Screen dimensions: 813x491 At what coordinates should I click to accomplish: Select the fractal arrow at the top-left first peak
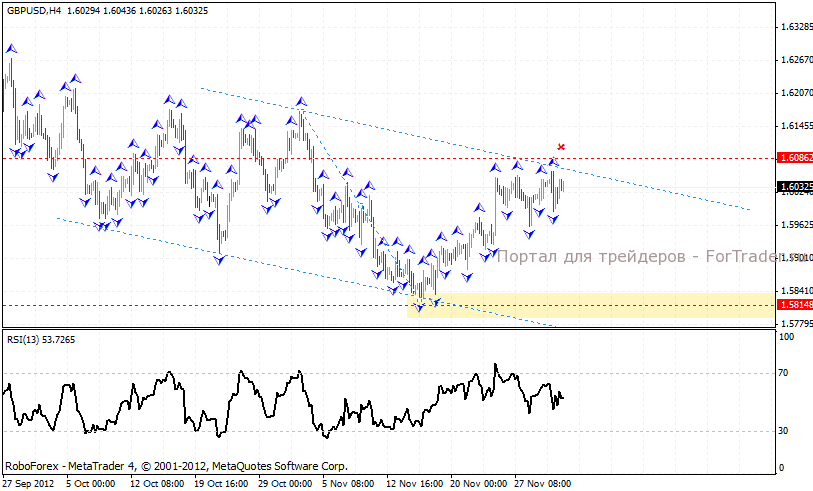click(x=11, y=47)
